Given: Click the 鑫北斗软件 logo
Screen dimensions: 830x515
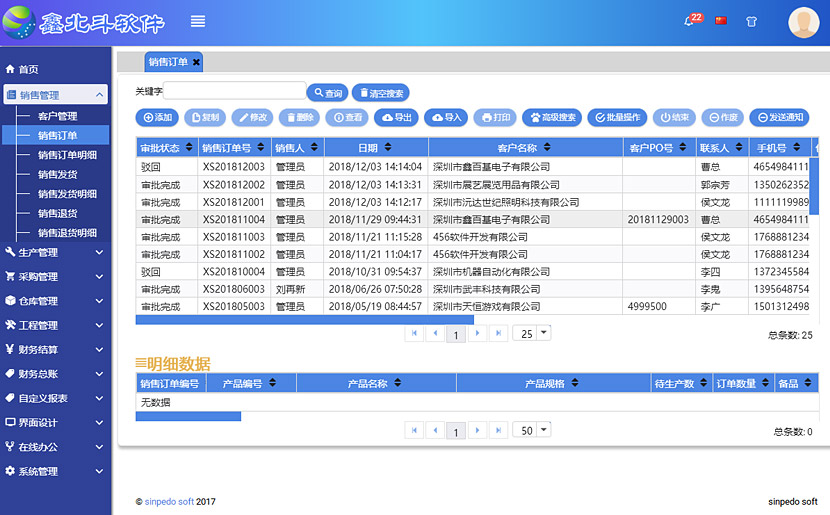Looking at the screenshot, I should [x=84, y=22].
